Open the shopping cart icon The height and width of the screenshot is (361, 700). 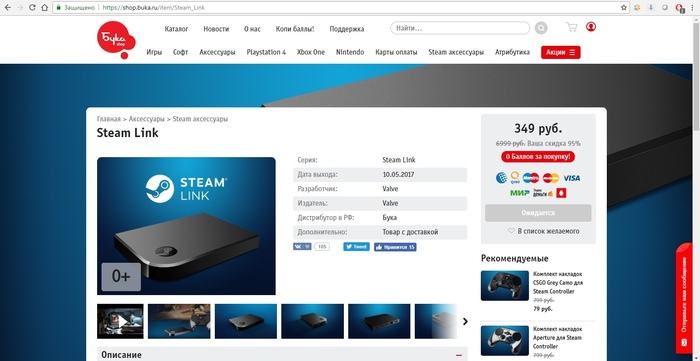pyautogui.click(x=571, y=27)
